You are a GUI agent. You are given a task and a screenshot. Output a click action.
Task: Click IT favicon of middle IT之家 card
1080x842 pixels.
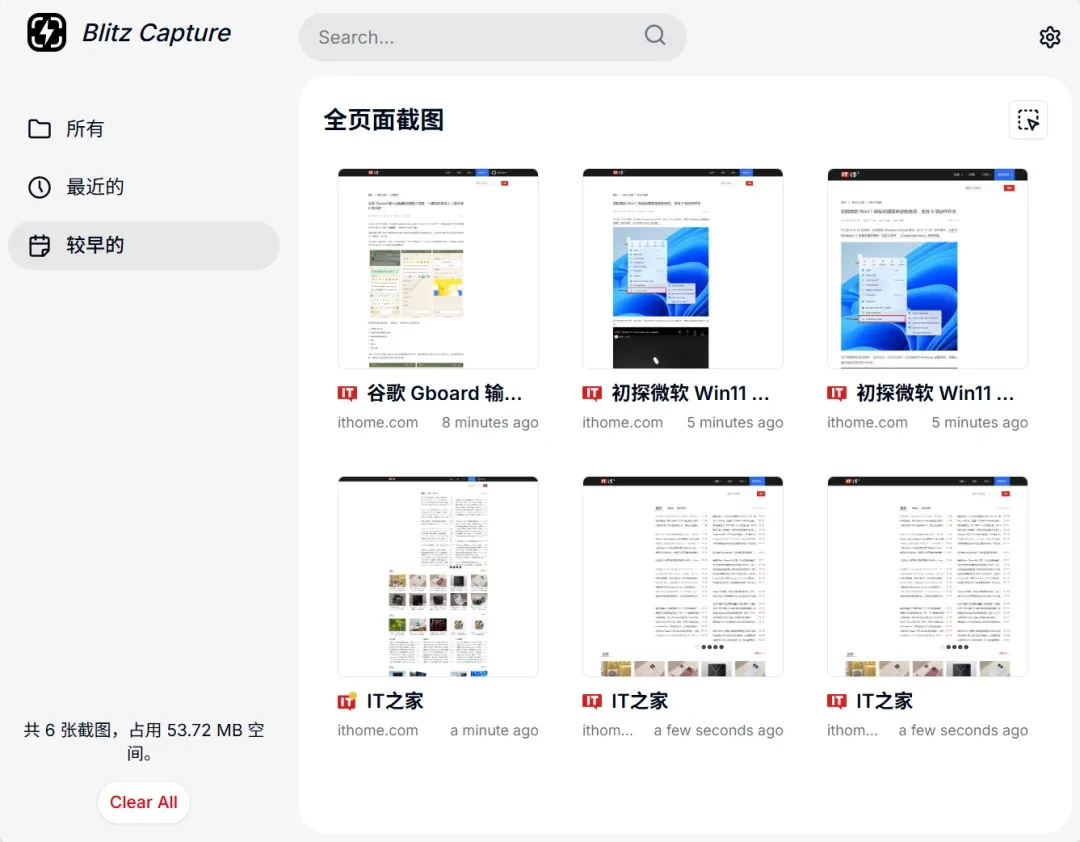click(x=592, y=701)
